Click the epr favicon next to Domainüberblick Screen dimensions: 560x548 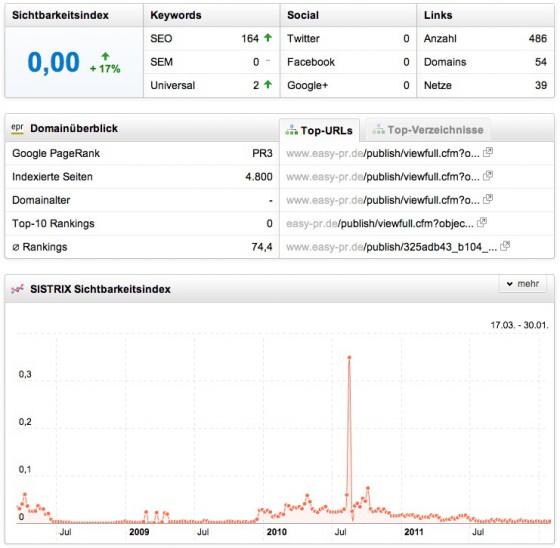pos(17,128)
